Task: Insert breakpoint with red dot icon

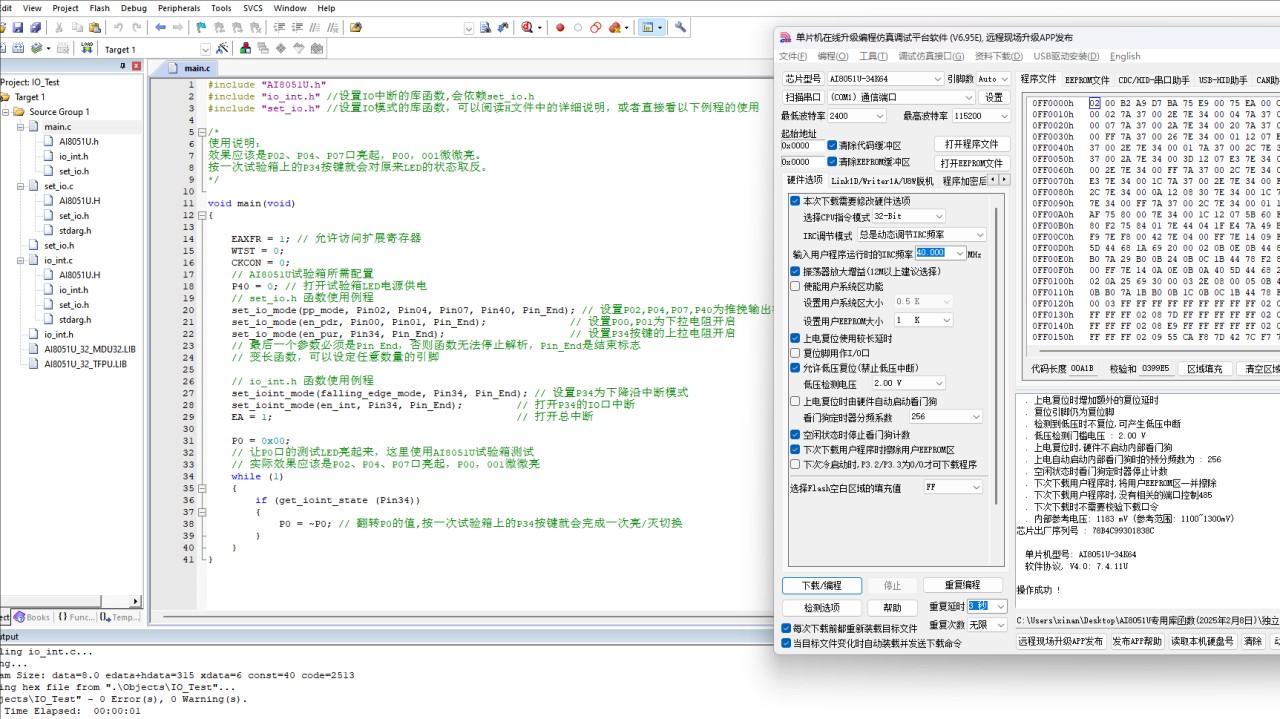Action: 560,27
